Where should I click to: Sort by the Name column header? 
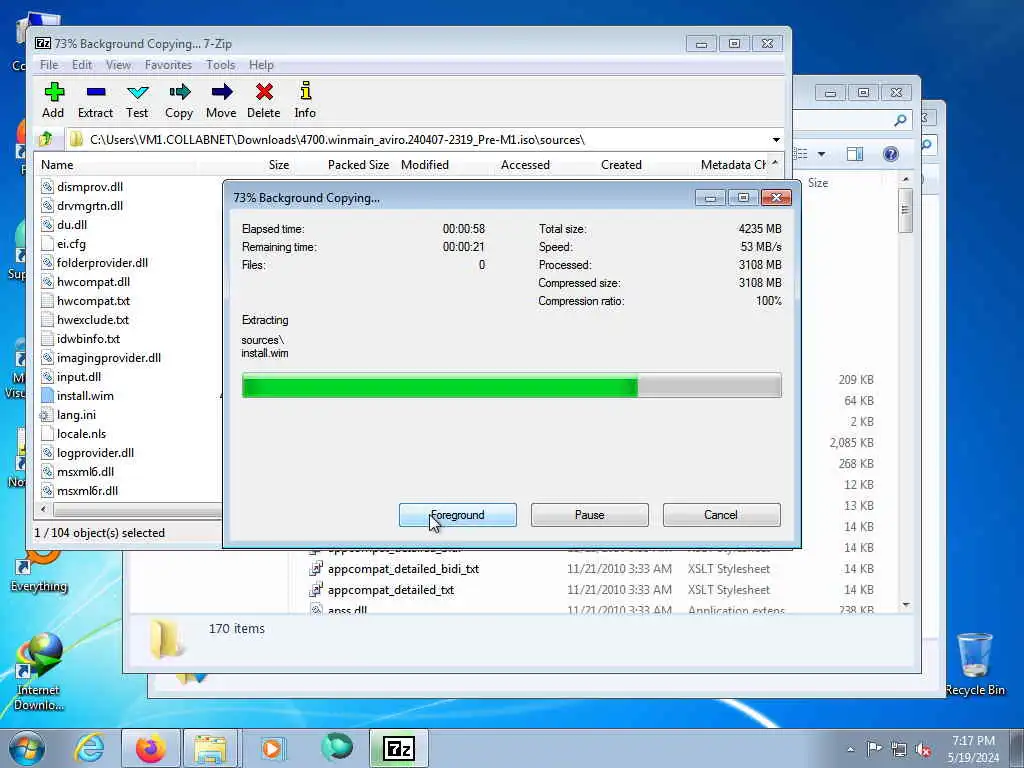(57, 165)
